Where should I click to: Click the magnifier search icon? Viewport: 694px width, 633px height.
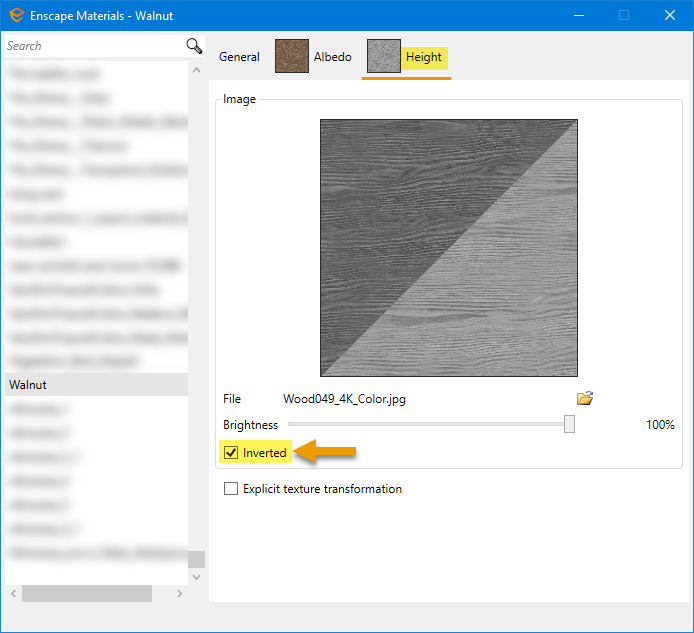[194, 46]
